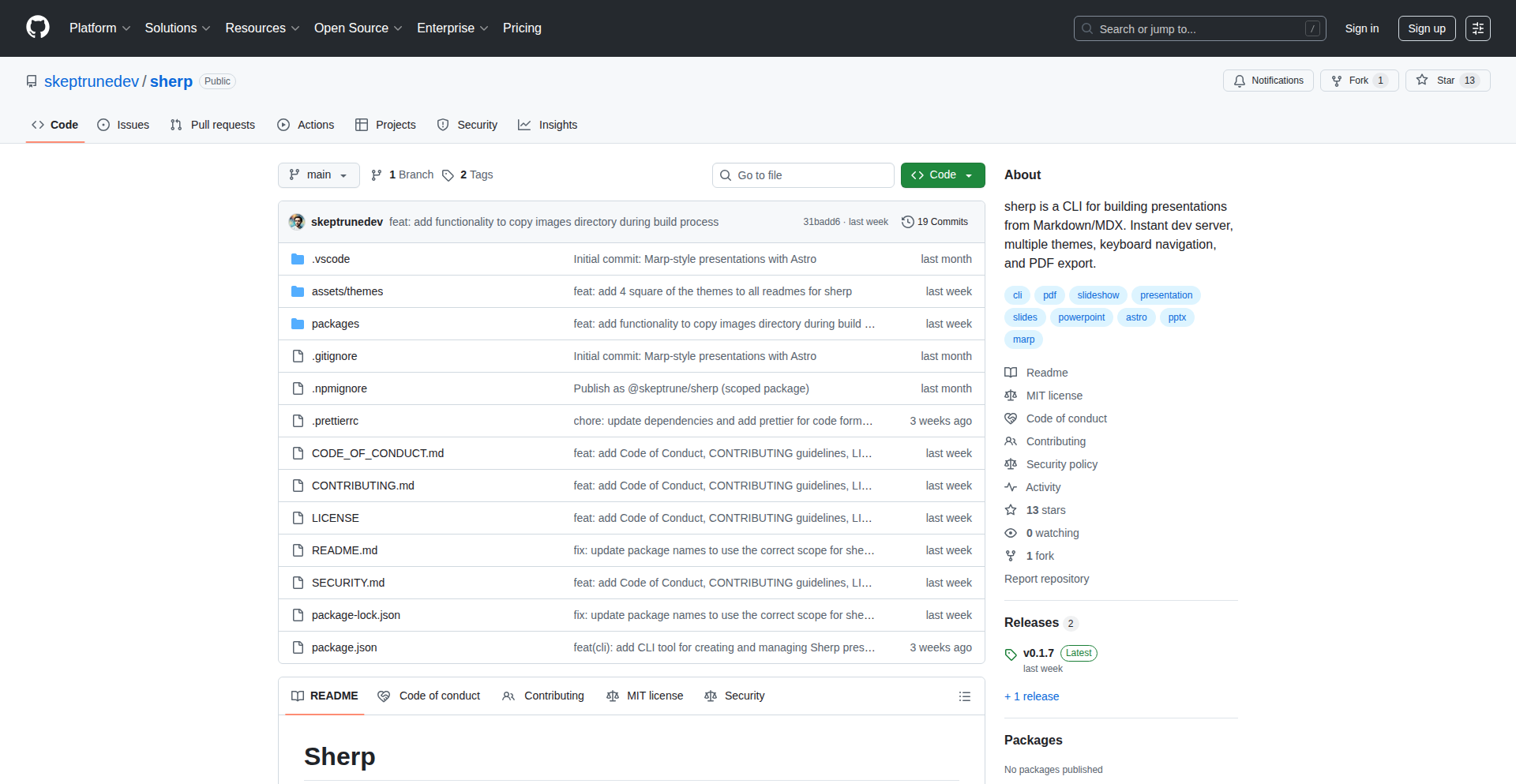Click the header menu icon beside Sign up
Image resolution: width=1516 pixels, height=784 pixels.
[x=1477, y=28]
